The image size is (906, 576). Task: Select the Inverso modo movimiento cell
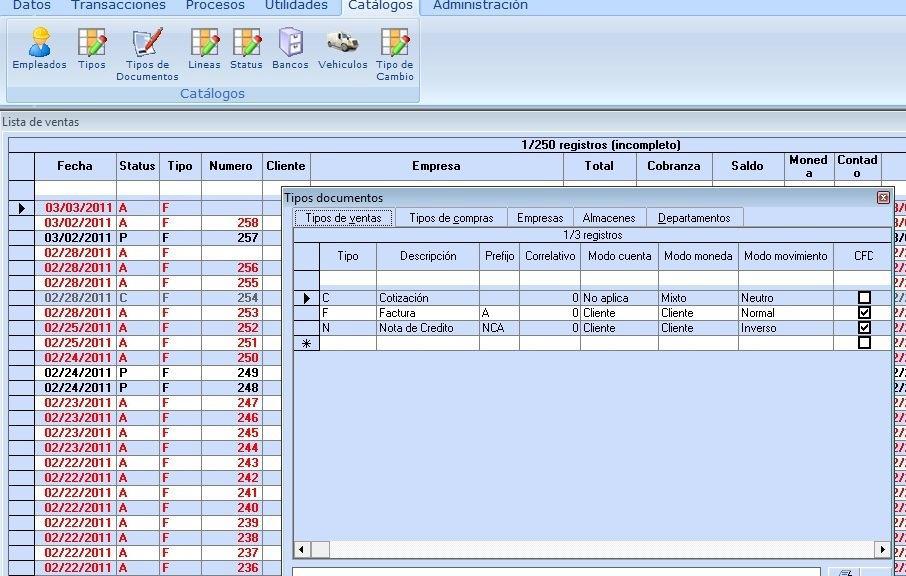pos(786,328)
